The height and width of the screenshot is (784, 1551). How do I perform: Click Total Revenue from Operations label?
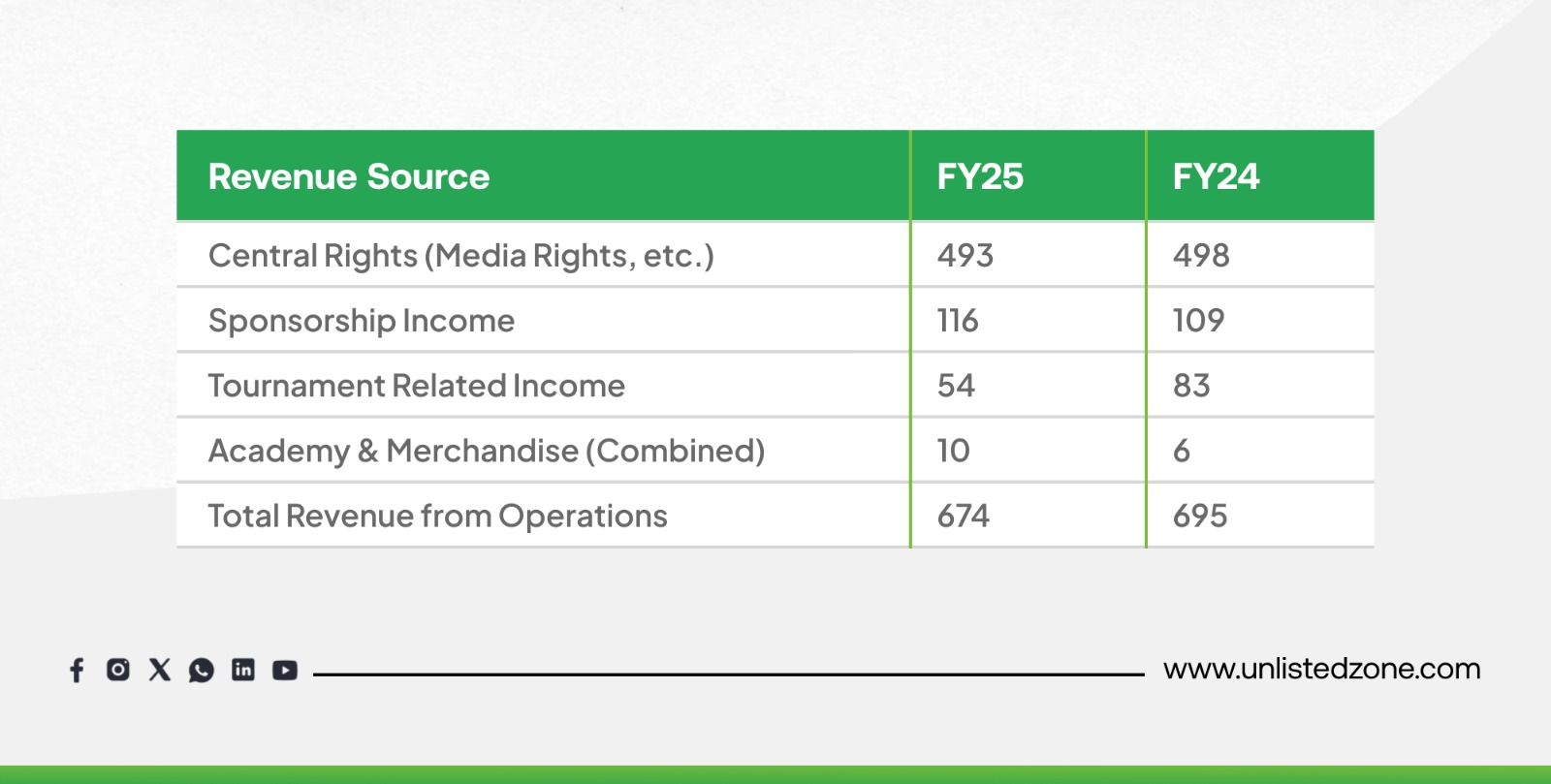pyautogui.click(x=437, y=516)
